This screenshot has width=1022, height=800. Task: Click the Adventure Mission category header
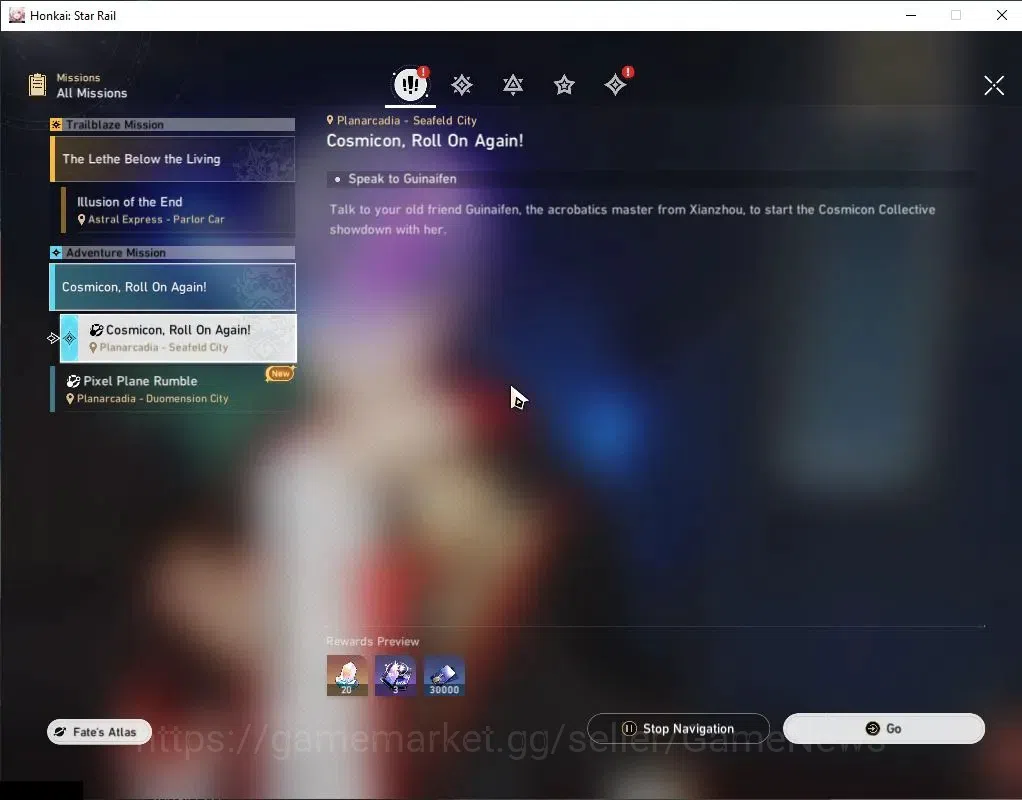tap(173, 252)
